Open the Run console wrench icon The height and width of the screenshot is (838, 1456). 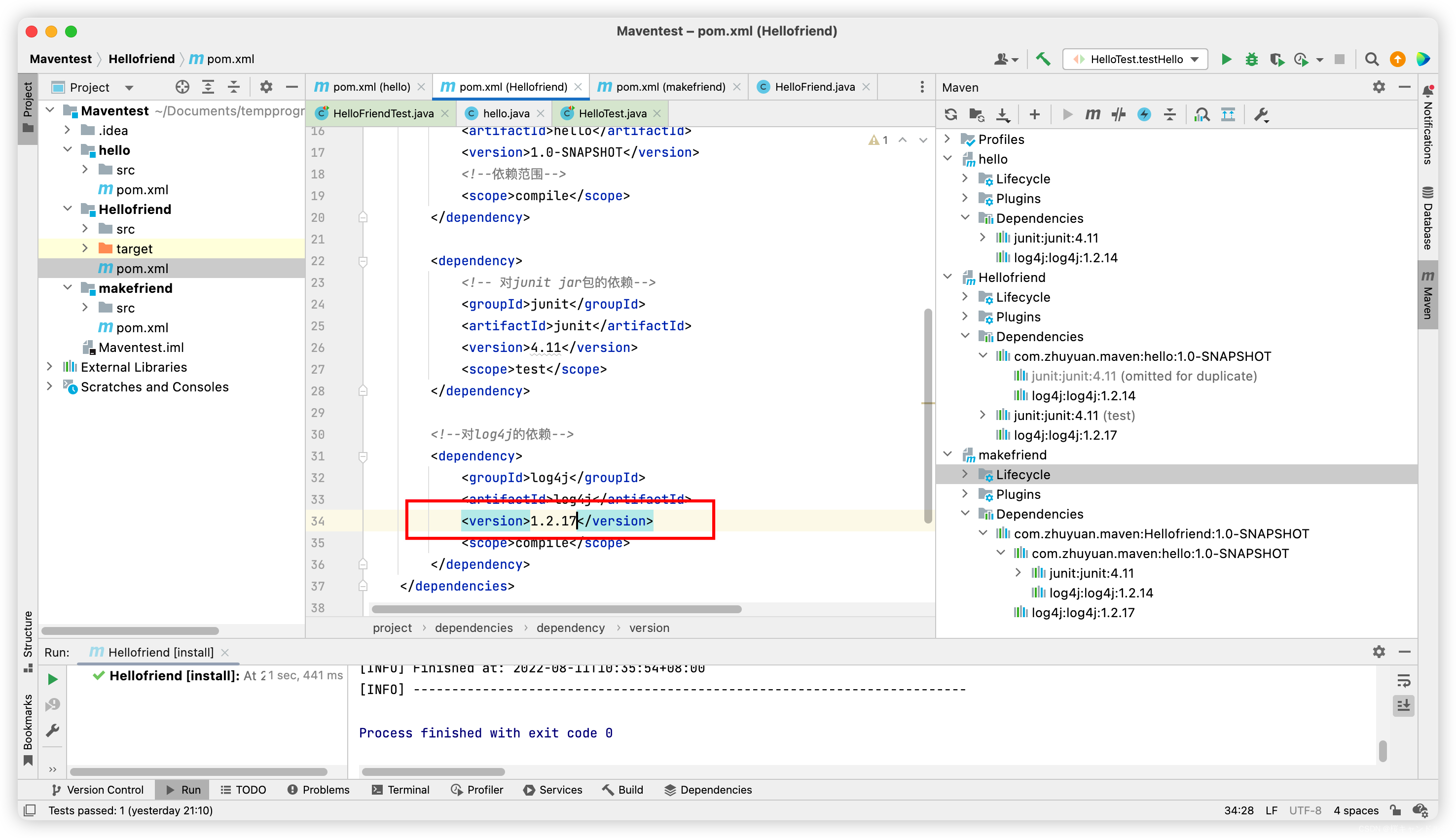(x=52, y=731)
